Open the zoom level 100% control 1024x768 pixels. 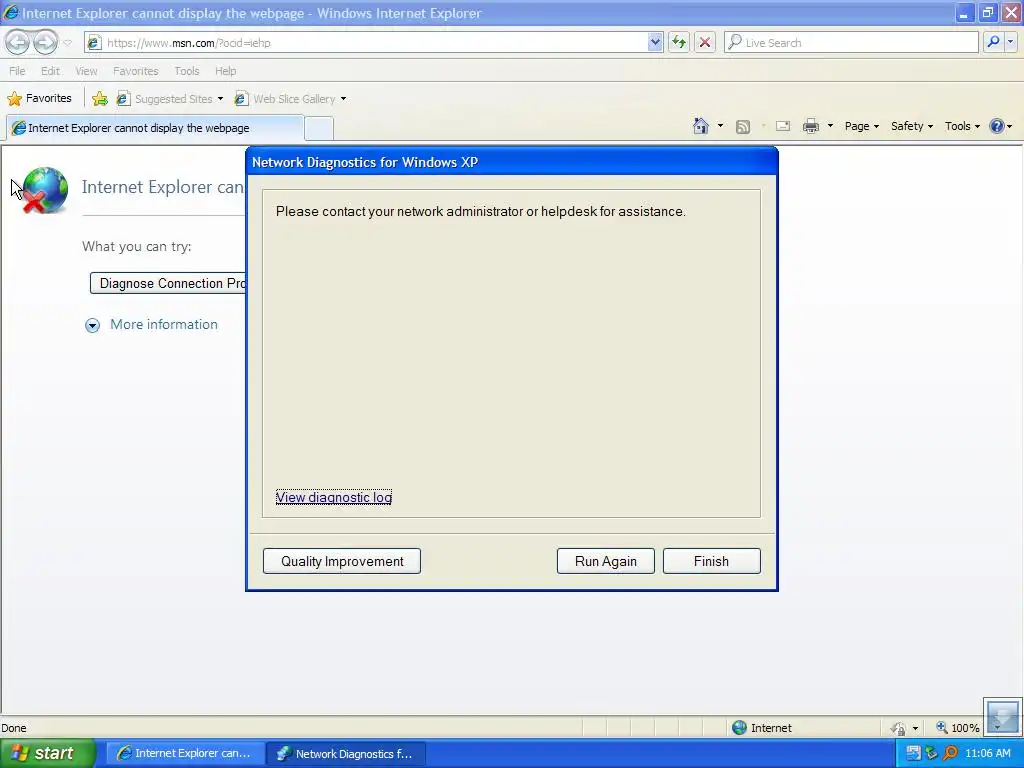pos(957,728)
